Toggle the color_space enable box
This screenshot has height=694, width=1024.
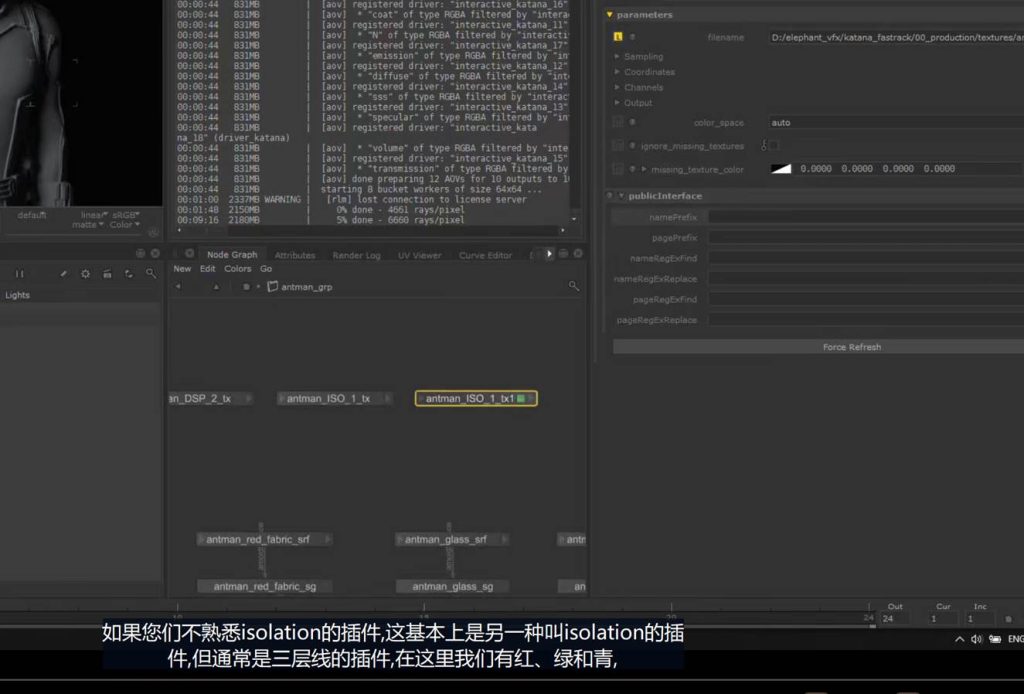618,122
